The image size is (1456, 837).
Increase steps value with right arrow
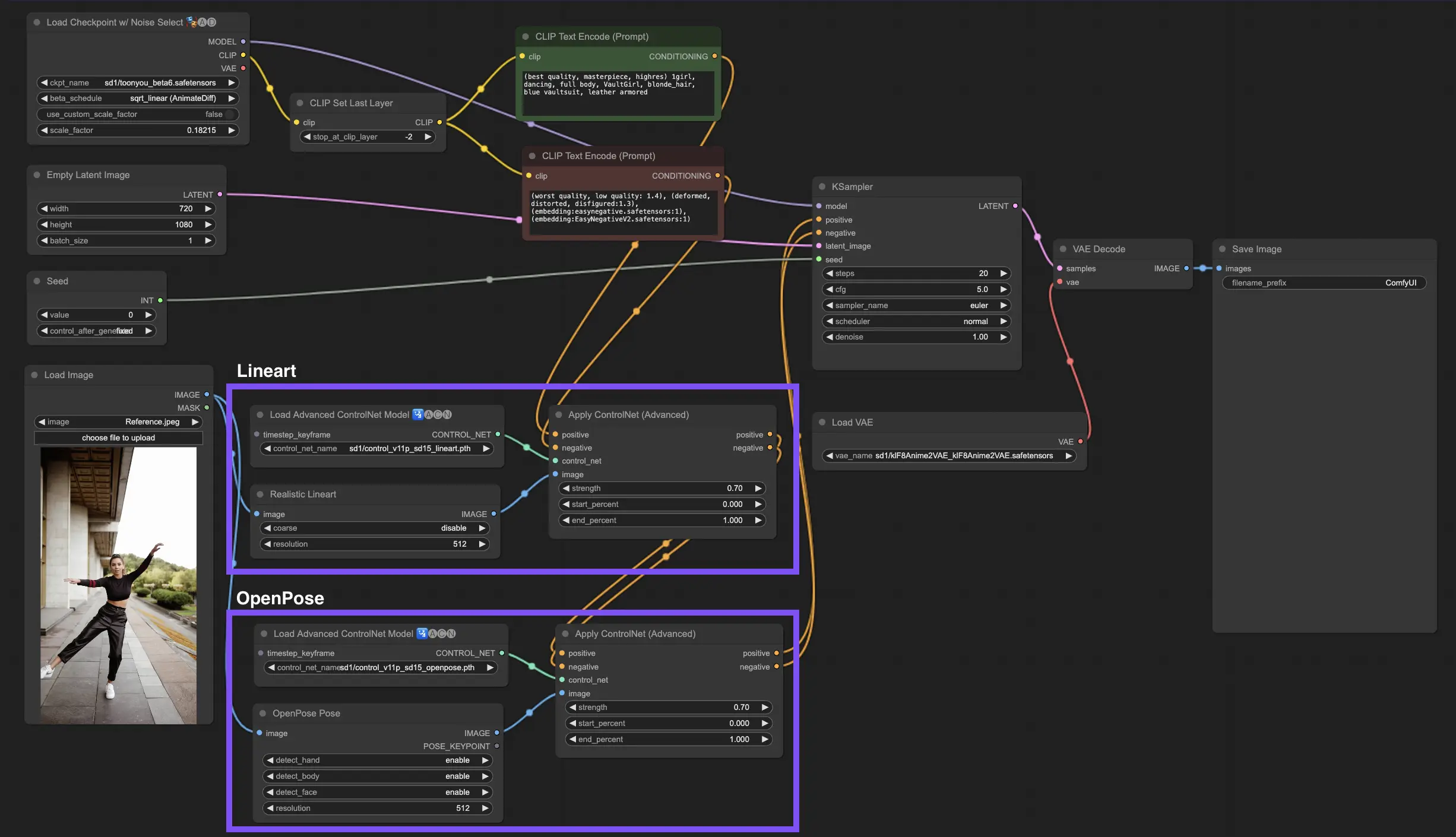1004,273
